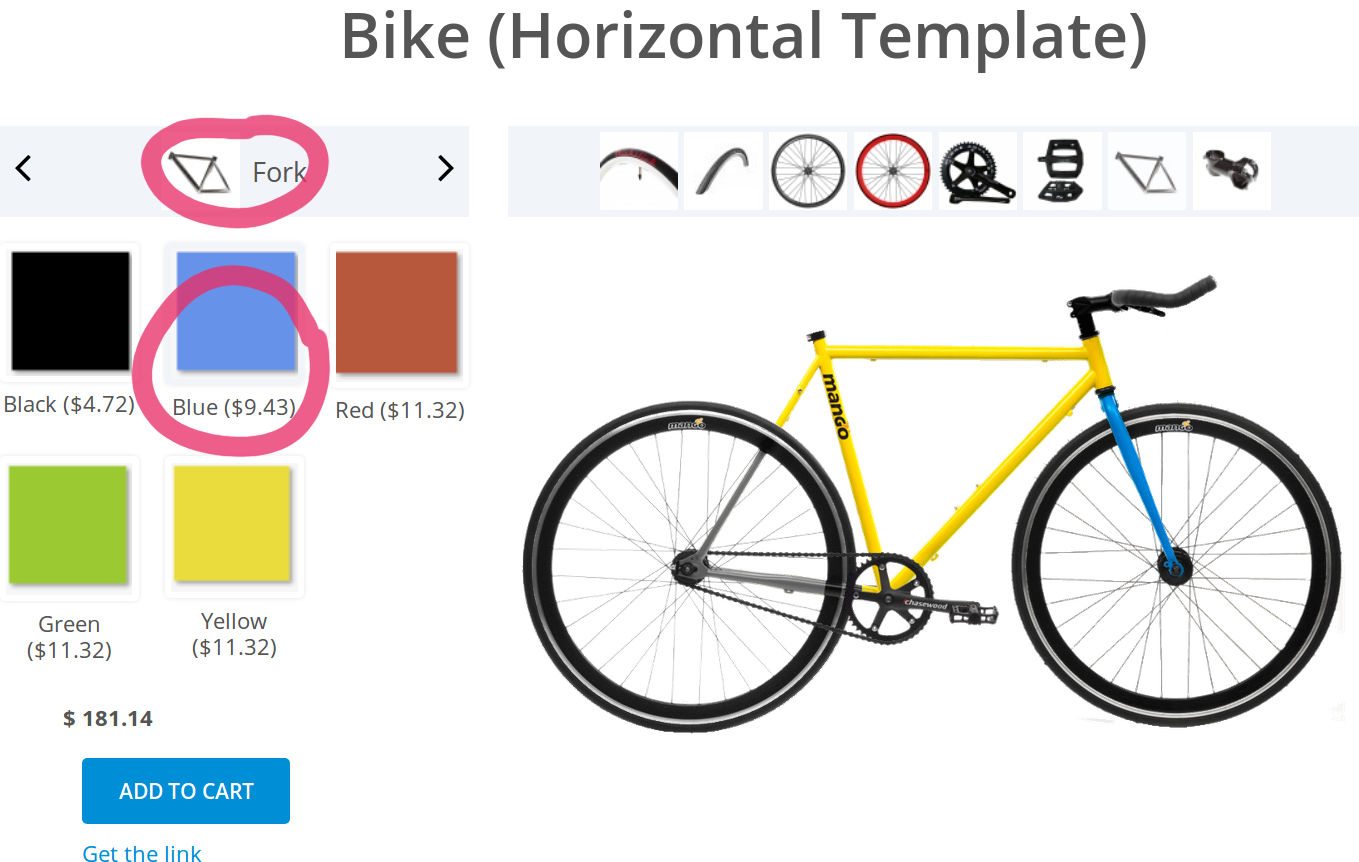The width and height of the screenshot is (1359, 862).
Task: Choose the handlebar stem component icon
Action: [1231, 170]
